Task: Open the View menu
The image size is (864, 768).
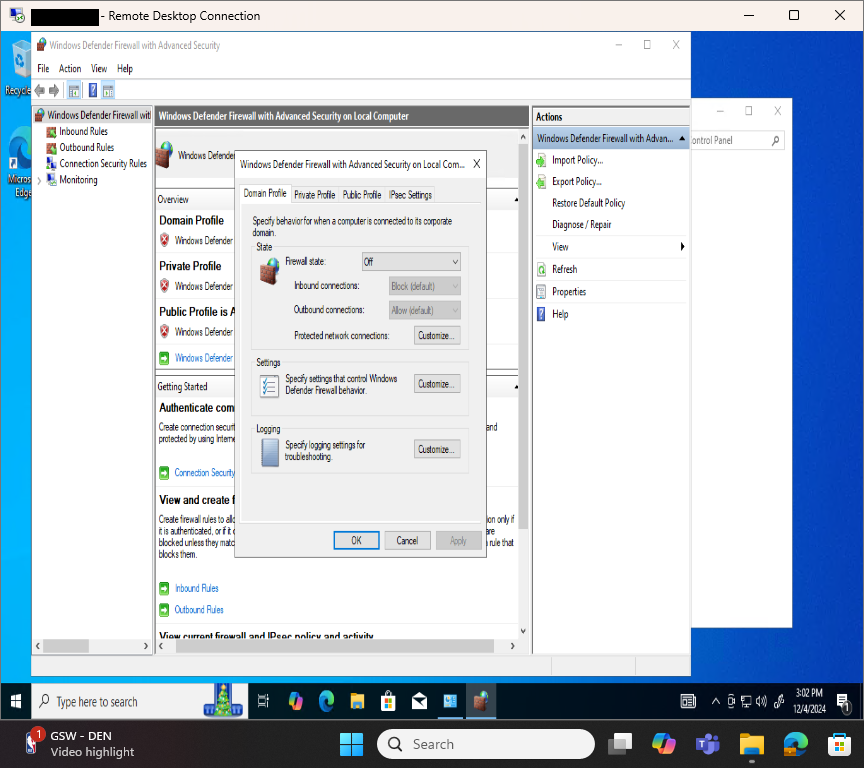Action: (x=99, y=69)
